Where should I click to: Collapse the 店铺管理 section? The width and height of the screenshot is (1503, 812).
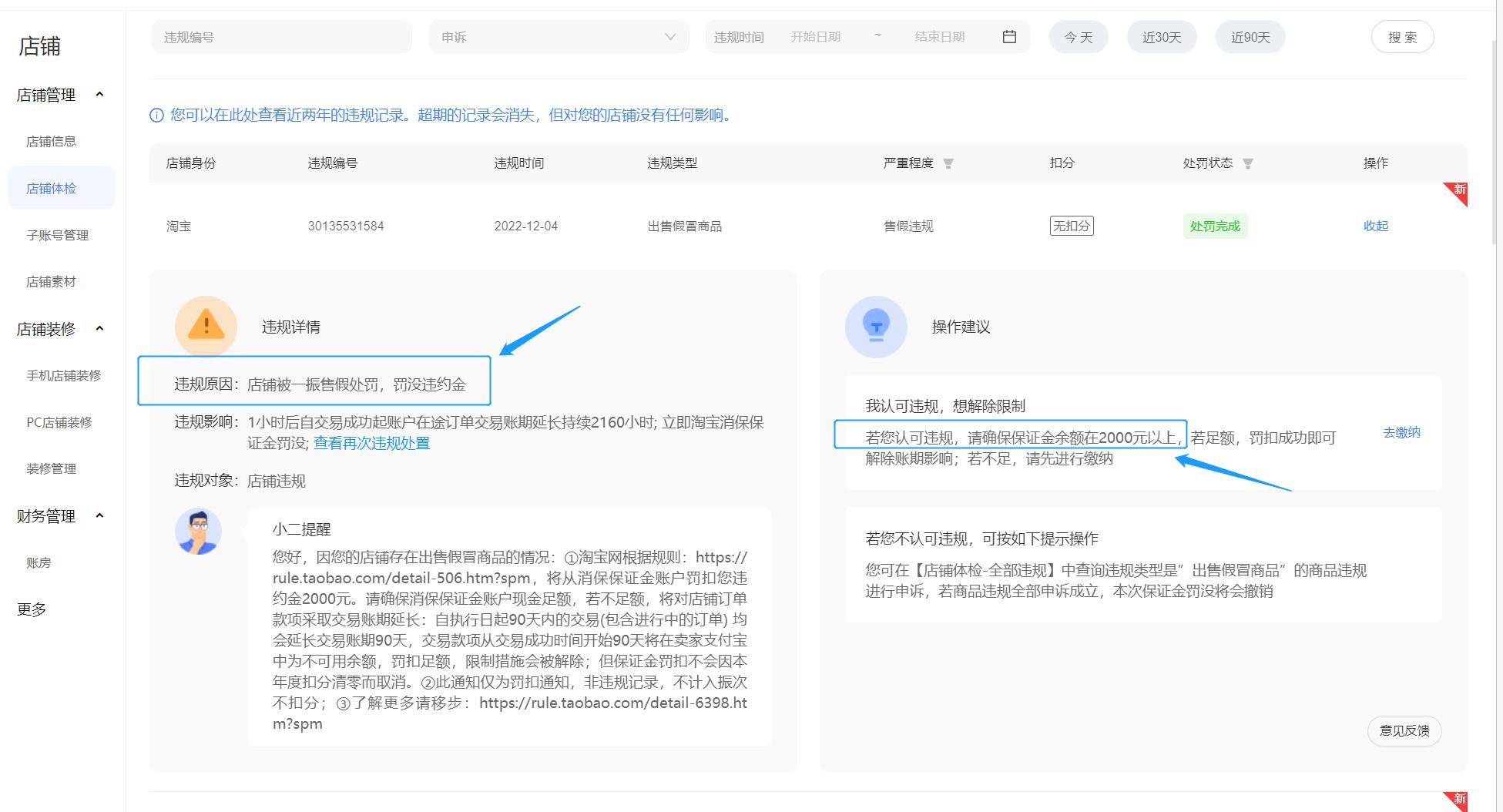tap(99, 95)
